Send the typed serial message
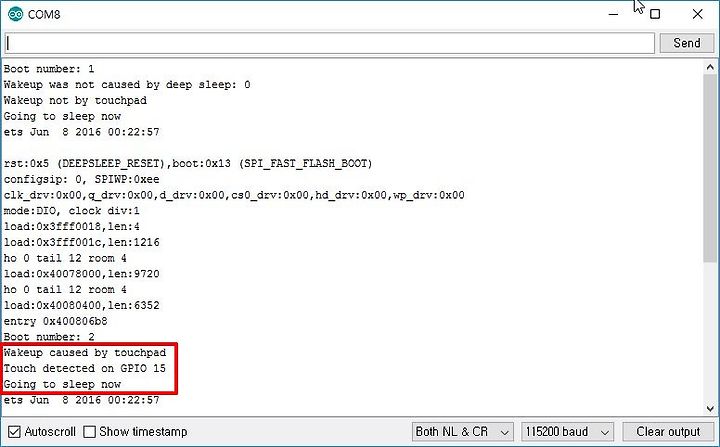720x447 pixels. click(x=686, y=43)
